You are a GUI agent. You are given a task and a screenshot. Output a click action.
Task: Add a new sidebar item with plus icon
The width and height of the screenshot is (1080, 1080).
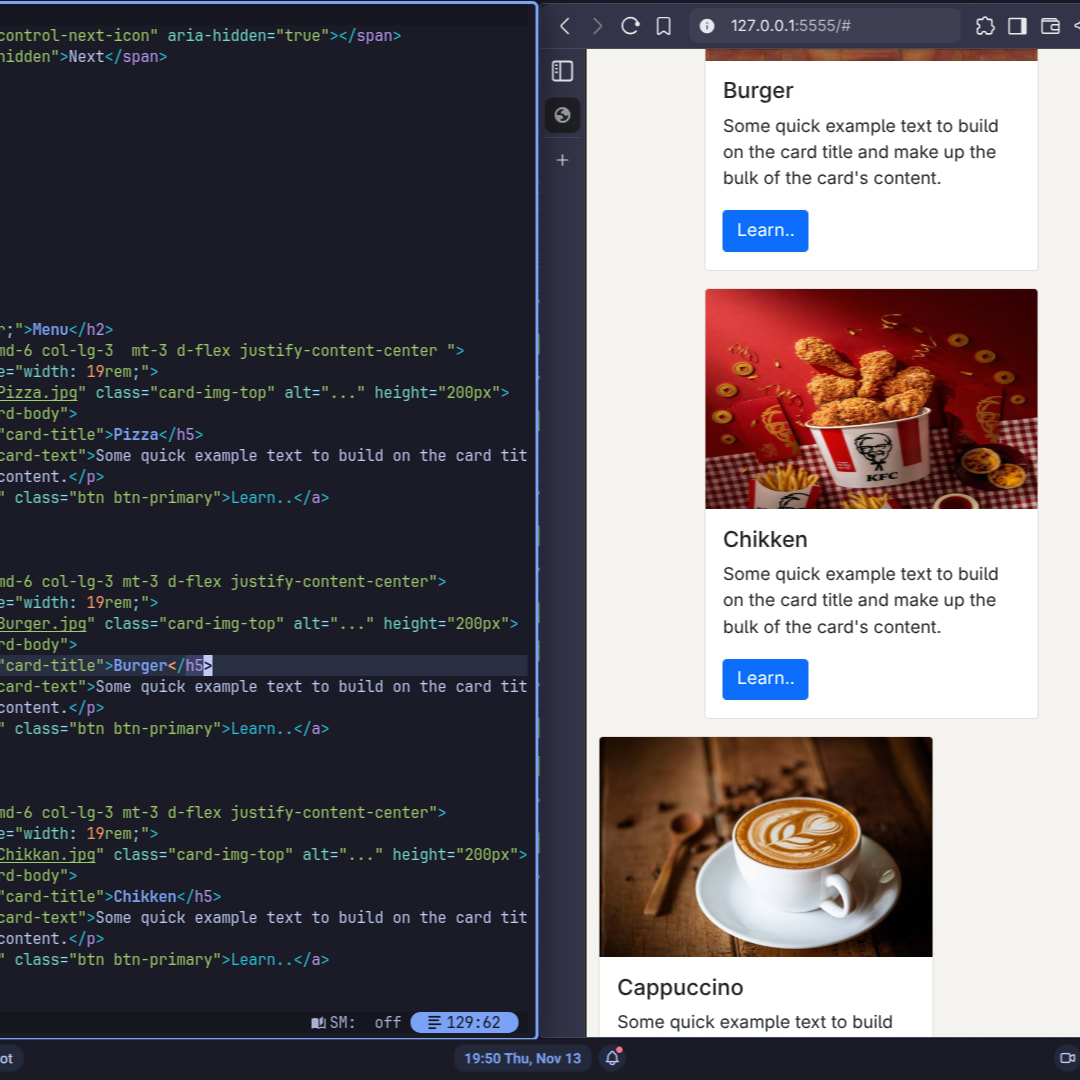(x=562, y=160)
